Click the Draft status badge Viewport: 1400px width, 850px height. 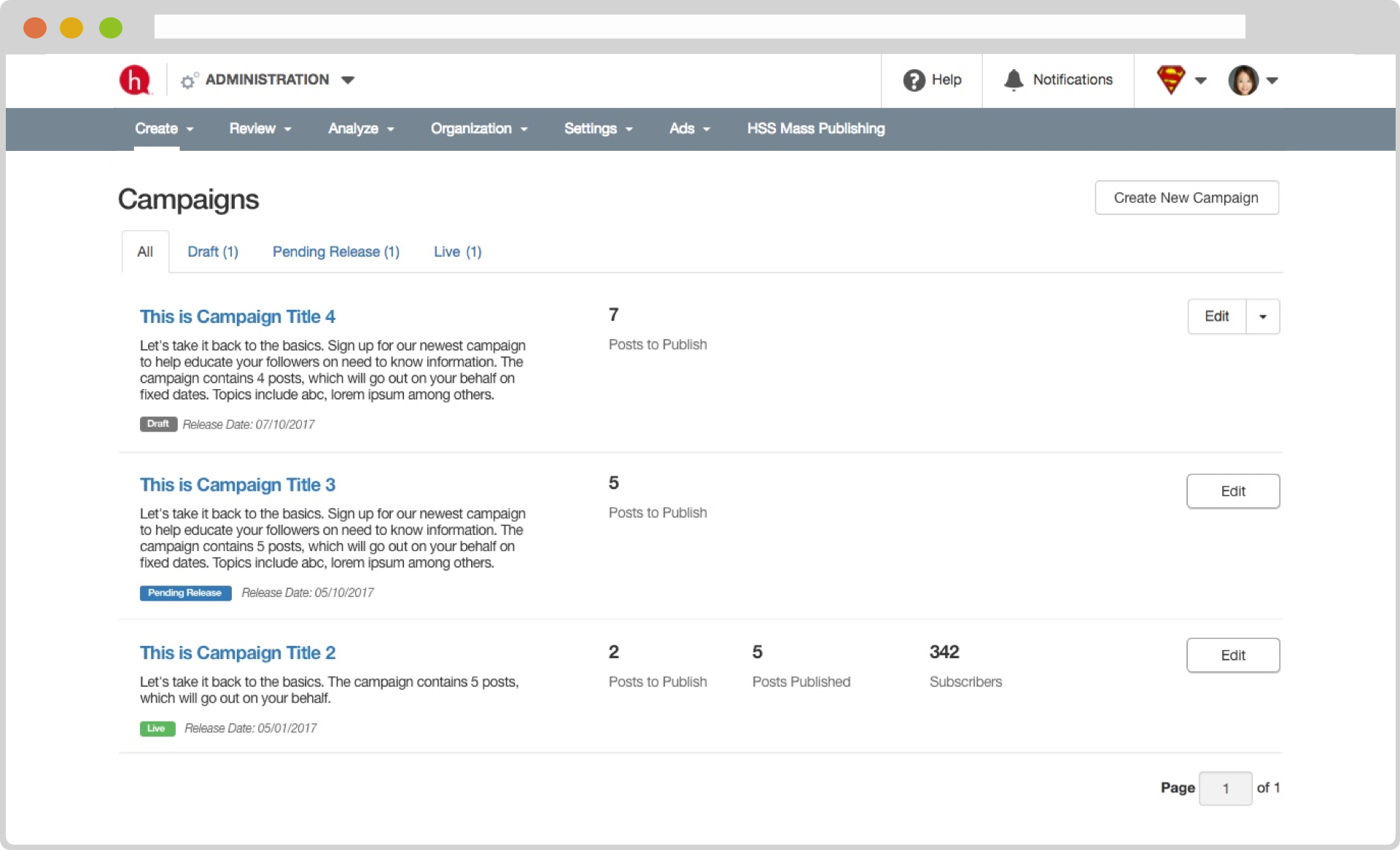(158, 424)
